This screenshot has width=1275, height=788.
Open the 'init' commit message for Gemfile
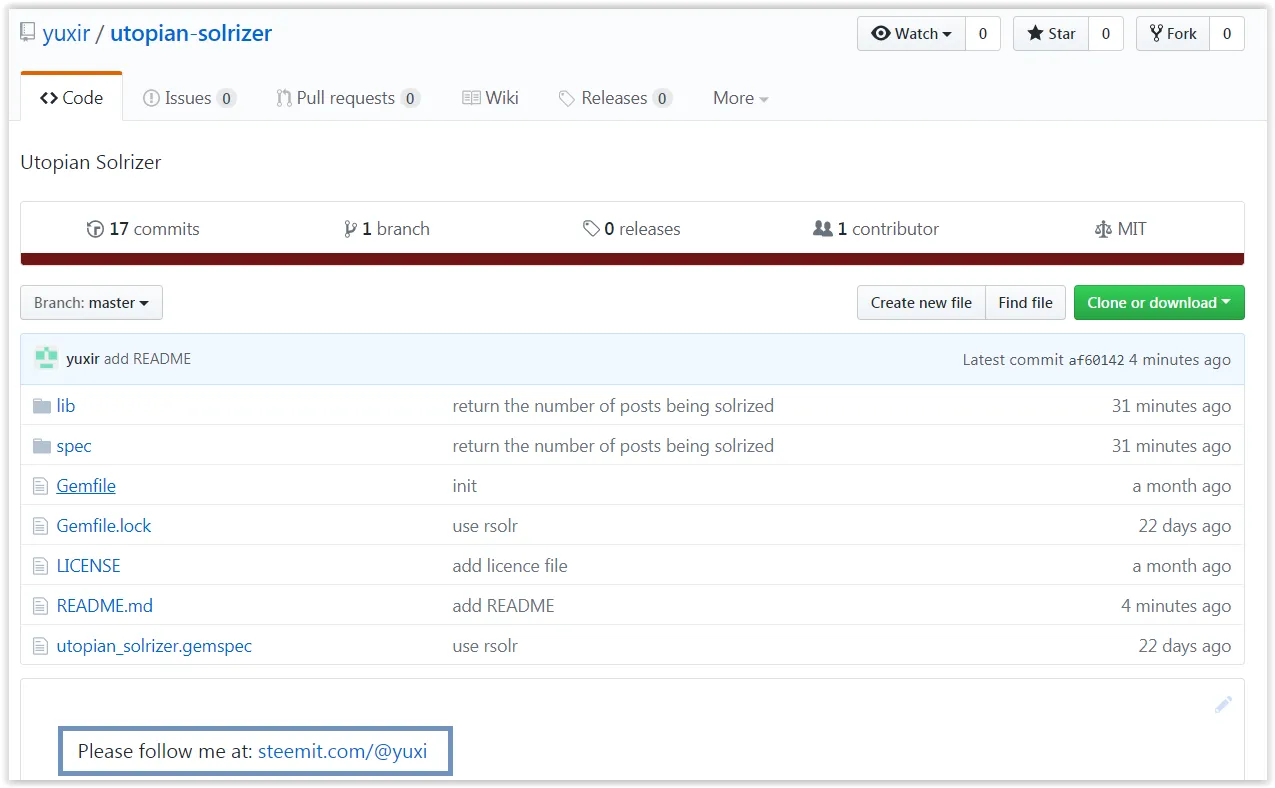coord(465,486)
